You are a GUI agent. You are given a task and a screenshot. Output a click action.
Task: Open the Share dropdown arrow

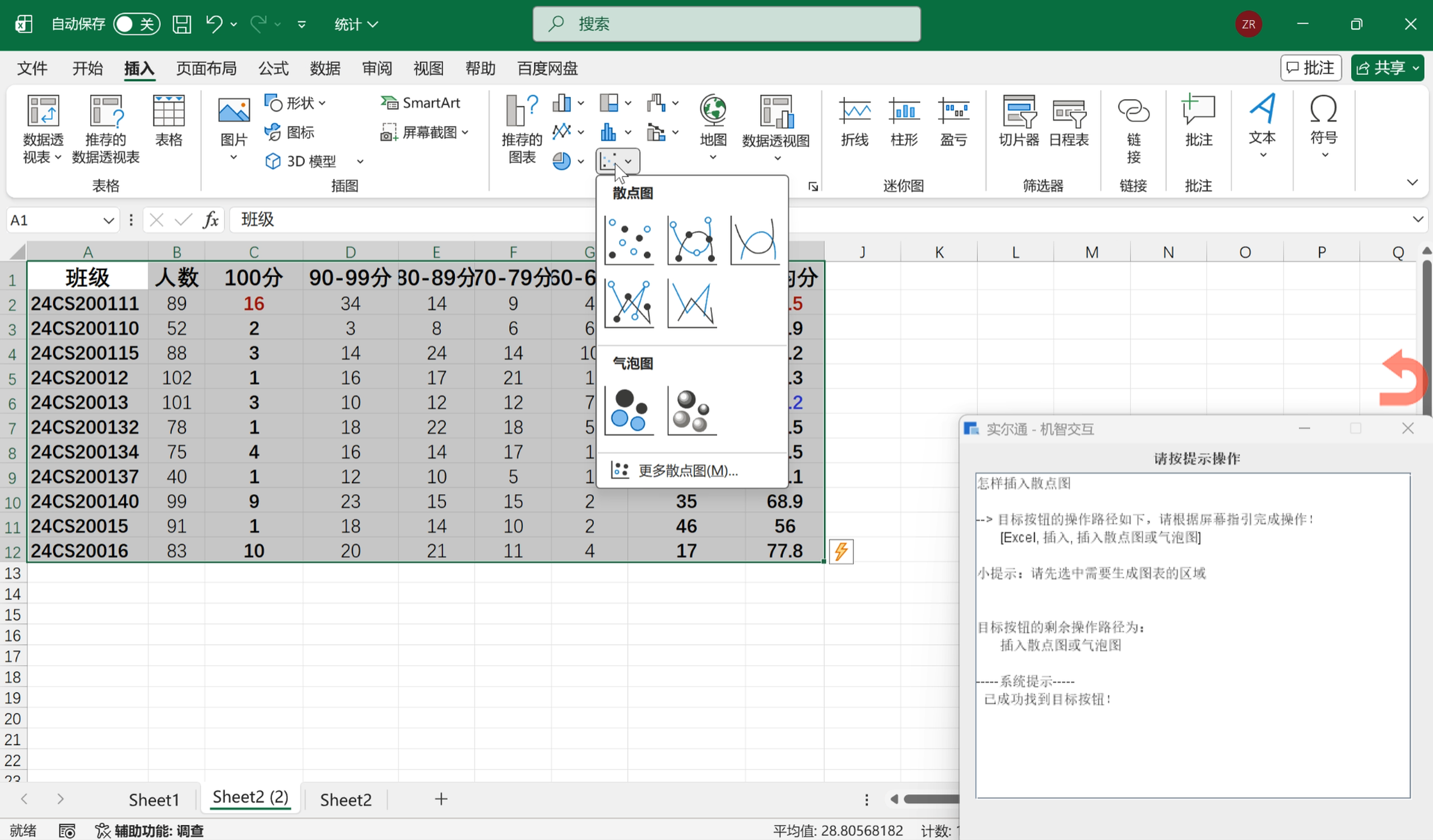pyautogui.click(x=1416, y=68)
